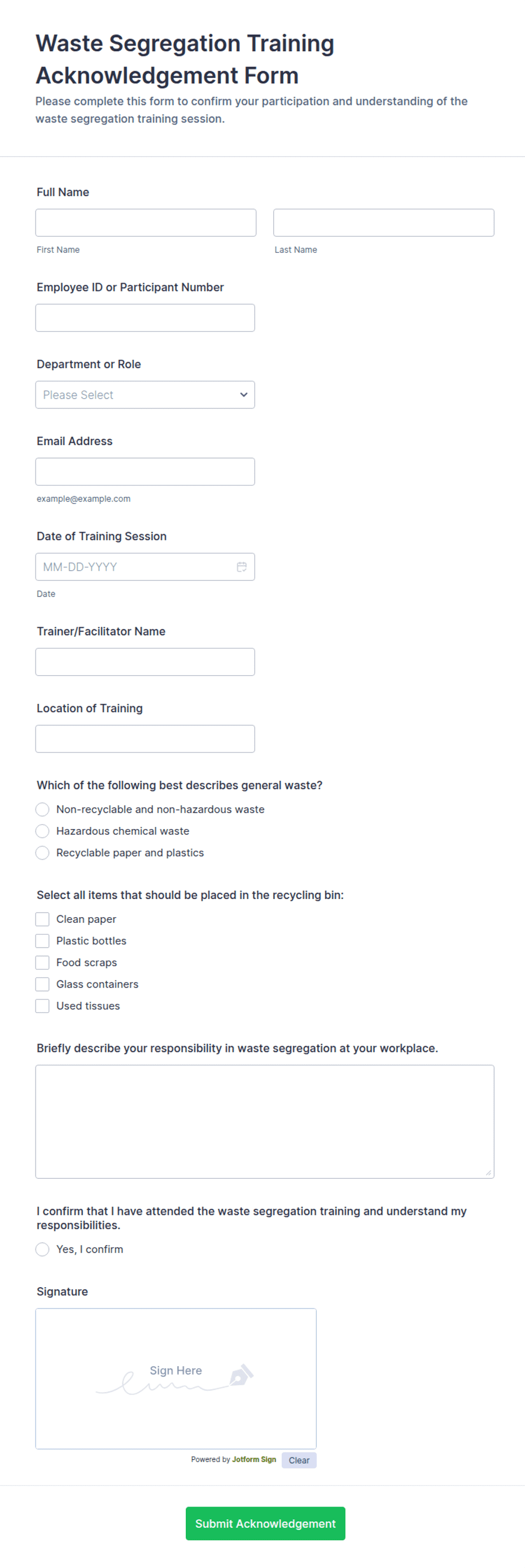Expand the Department or Role dropdown
The width and height of the screenshot is (525, 1568).
[x=145, y=394]
